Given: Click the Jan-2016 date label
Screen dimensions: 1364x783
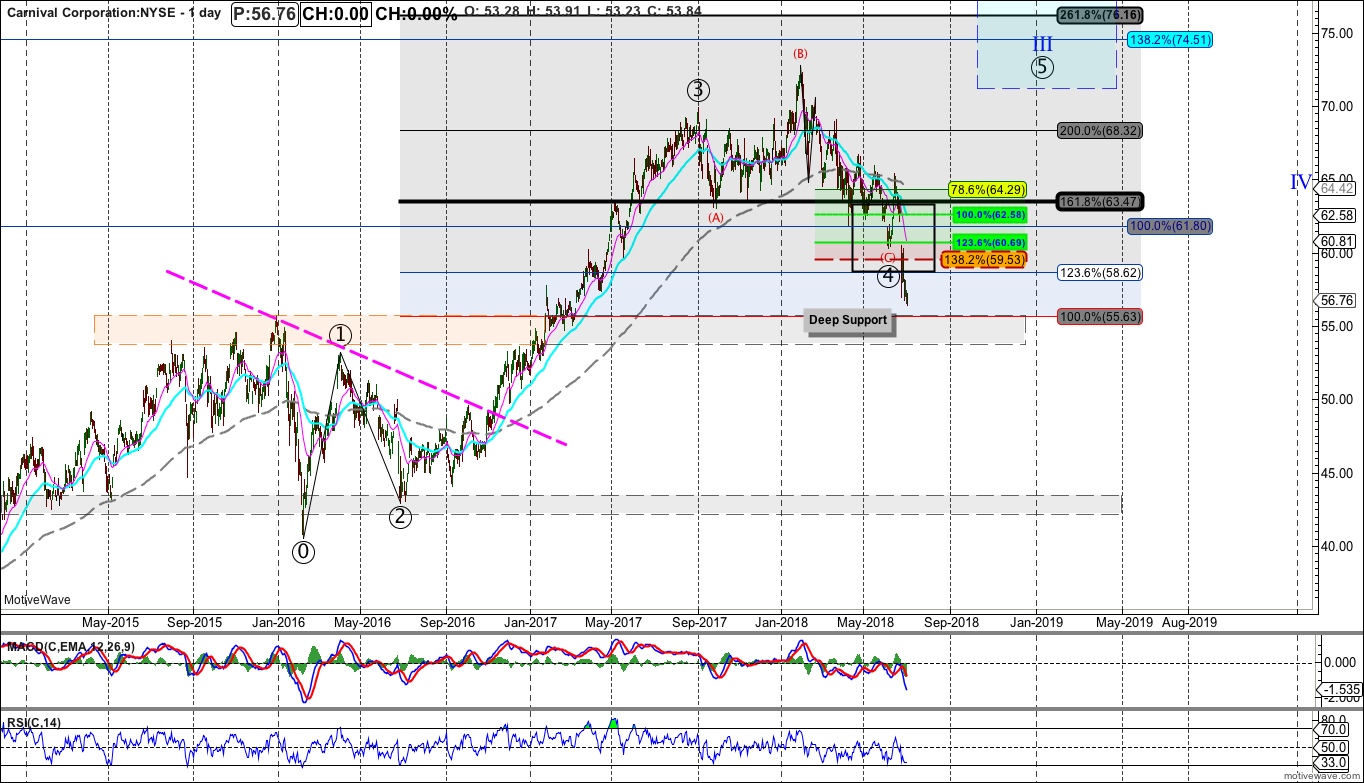Looking at the screenshot, I should 277,621.
